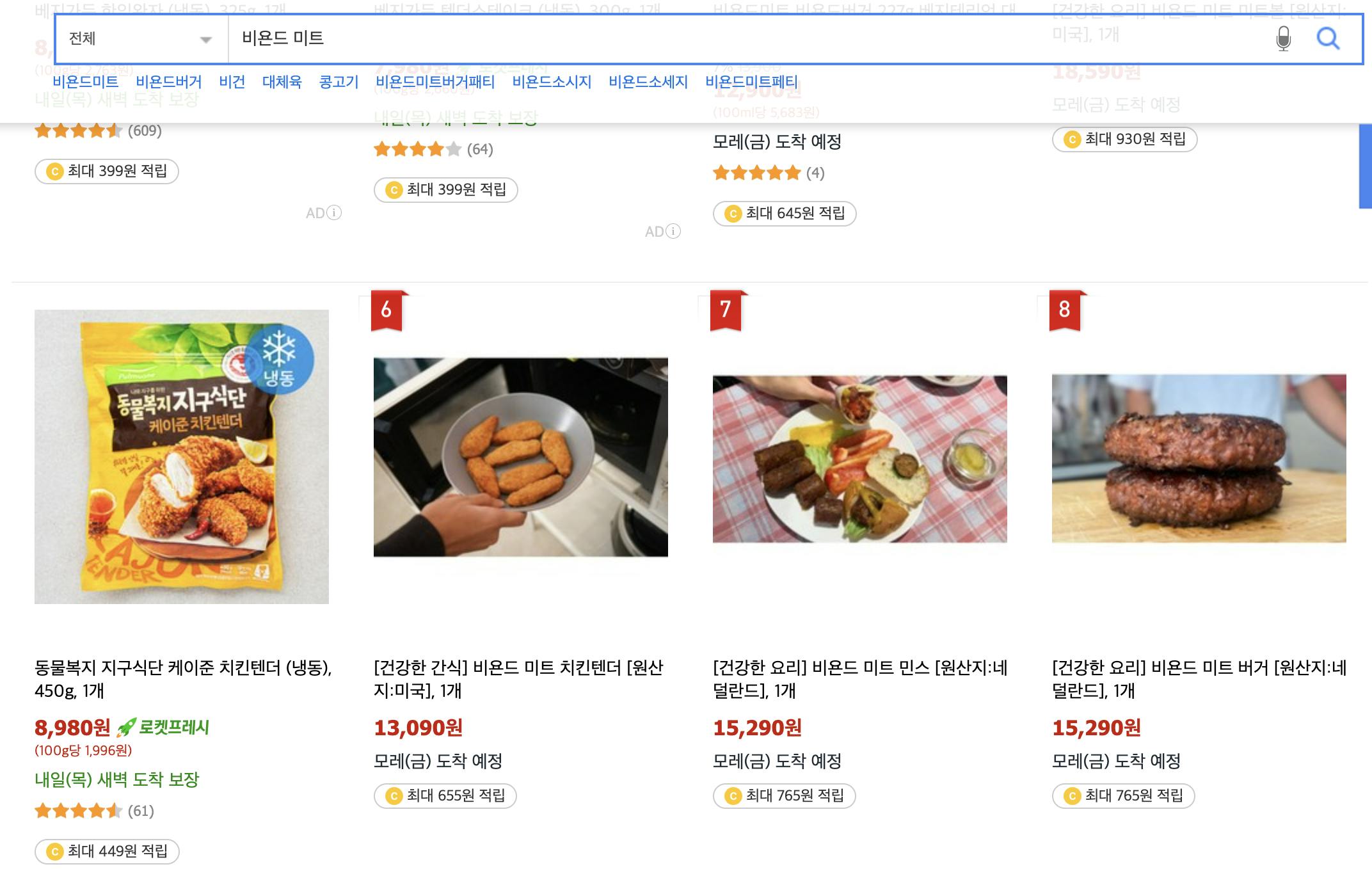
Task: Click the rank 8 red ribbon badge
Action: (1065, 310)
